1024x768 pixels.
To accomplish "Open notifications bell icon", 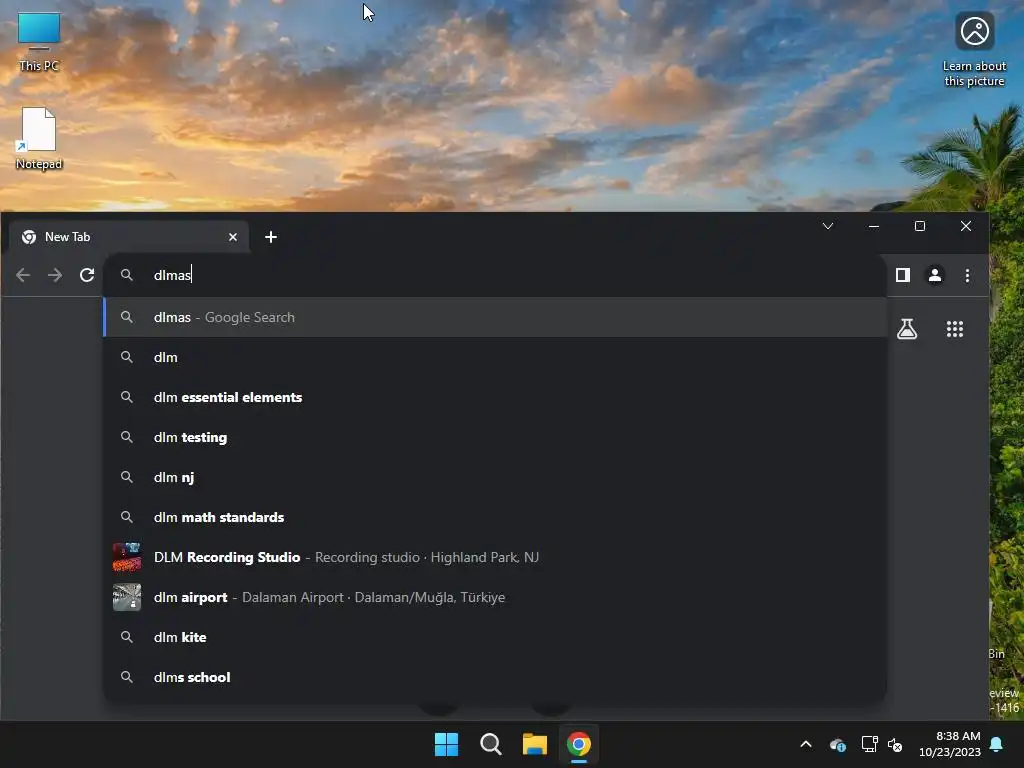I will [997, 744].
